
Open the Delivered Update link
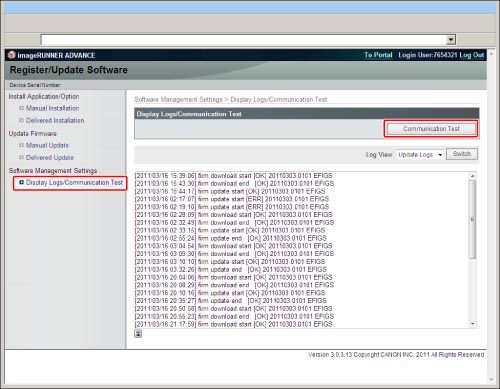click(x=50, y=157)
